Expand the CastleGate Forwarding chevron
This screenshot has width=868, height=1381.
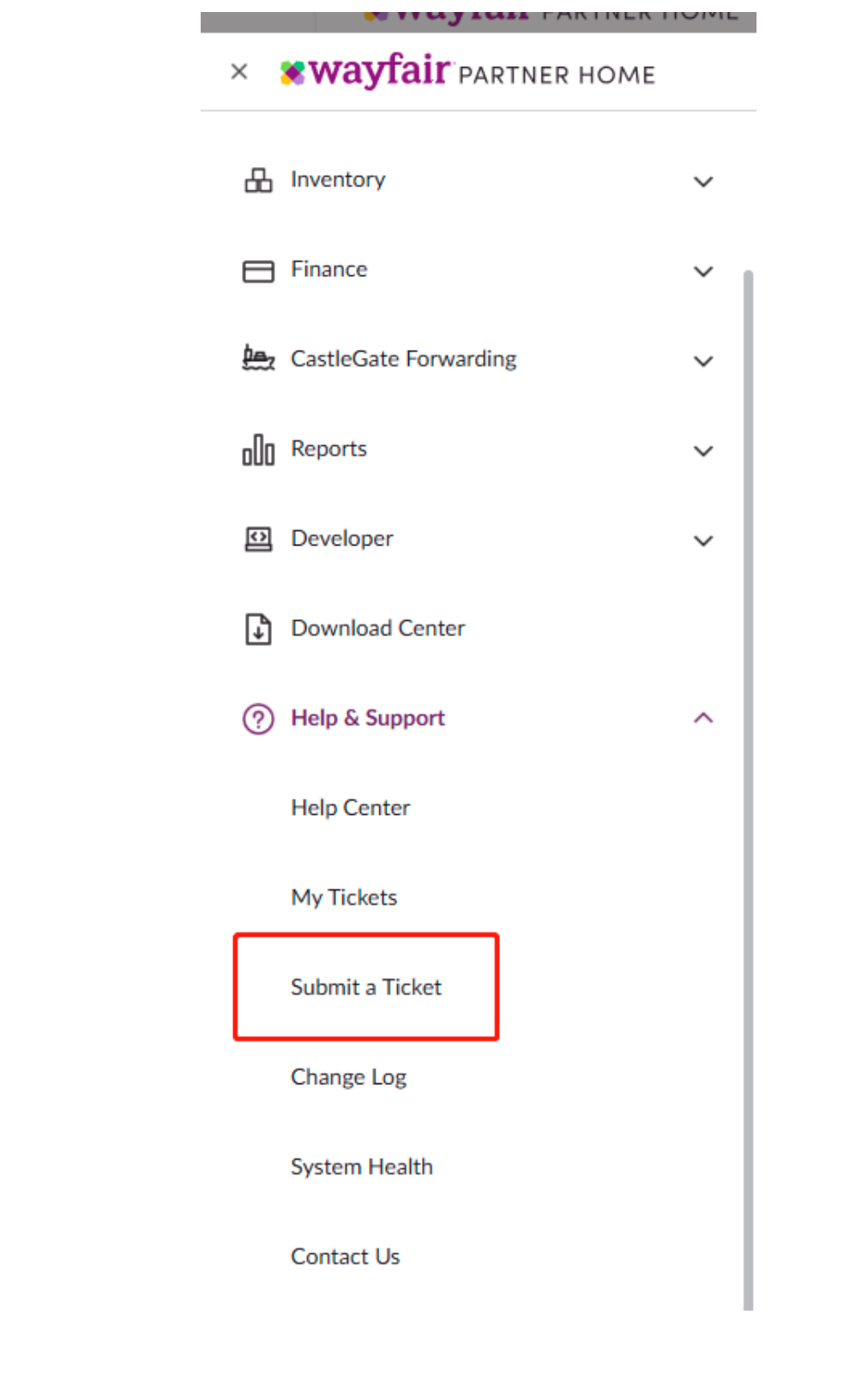(703, 361)
